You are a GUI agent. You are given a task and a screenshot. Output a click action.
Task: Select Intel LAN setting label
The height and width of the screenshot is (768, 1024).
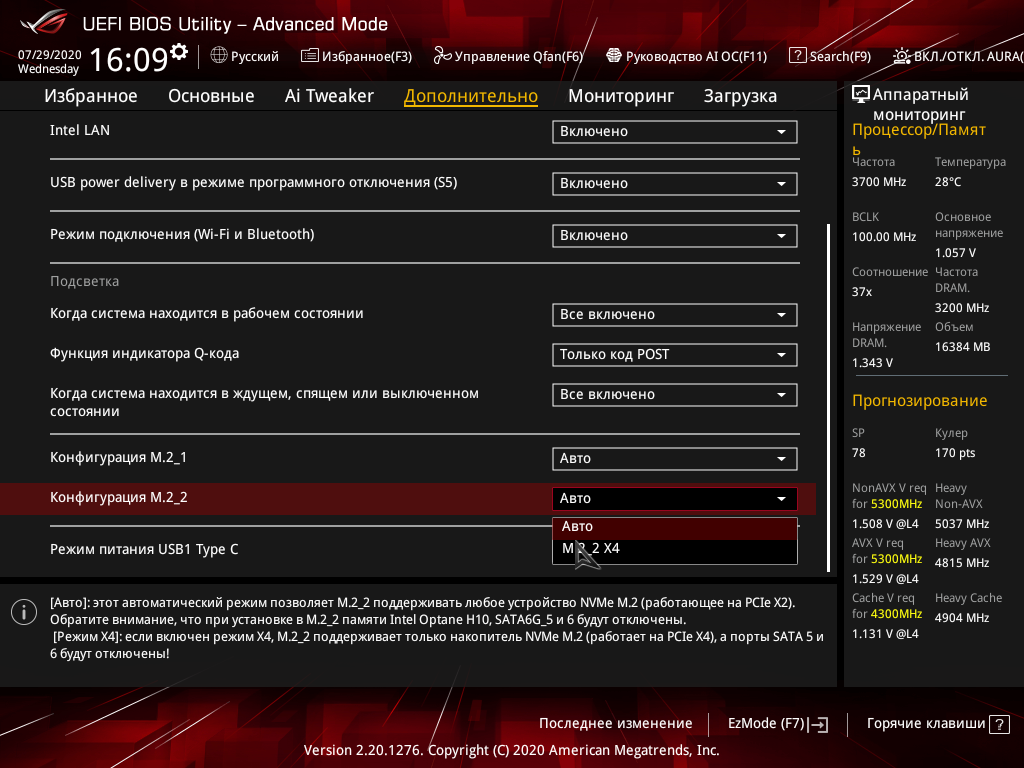tap(80, 131)
